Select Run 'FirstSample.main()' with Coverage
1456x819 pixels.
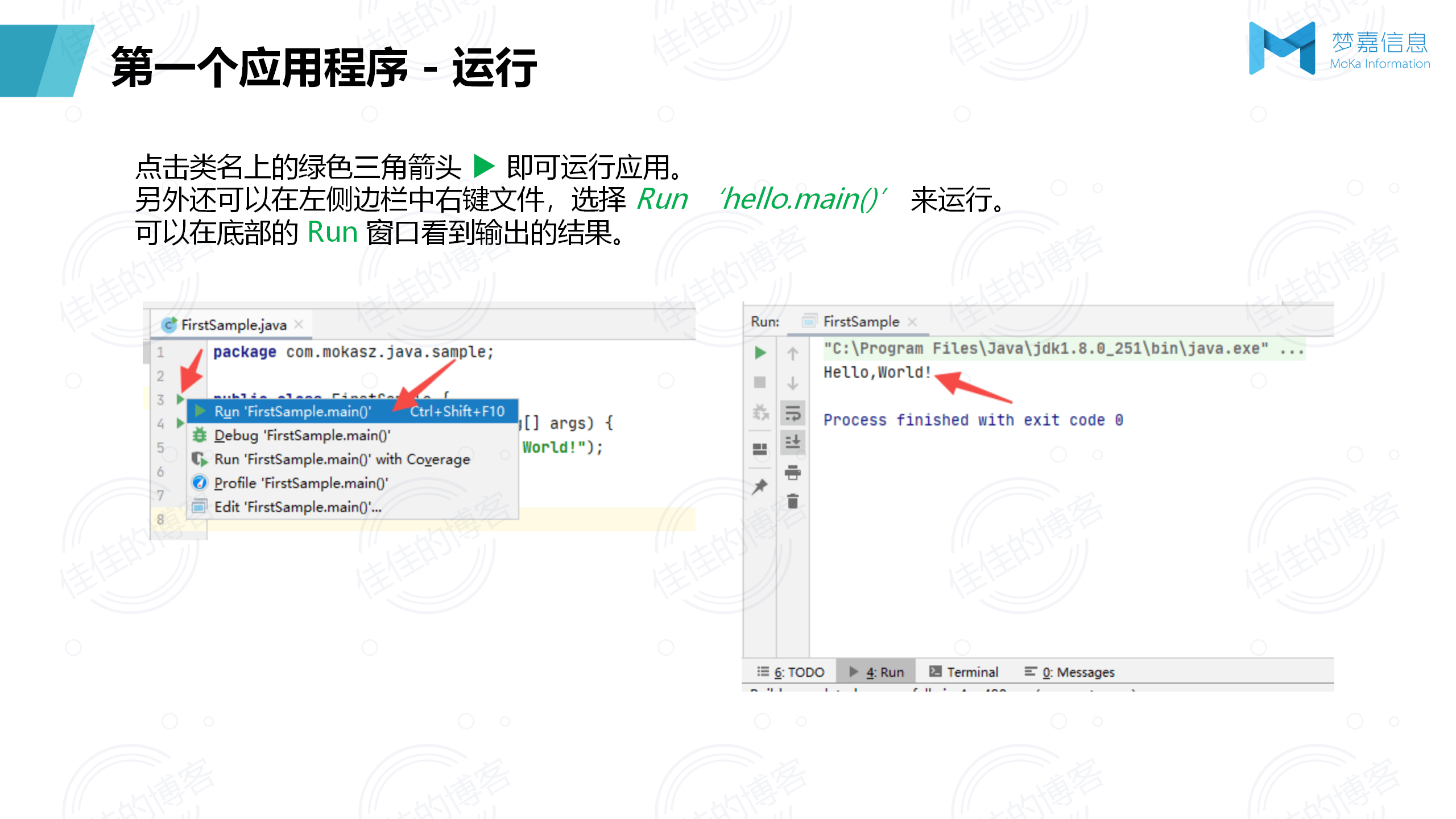[x=353, y=459]
